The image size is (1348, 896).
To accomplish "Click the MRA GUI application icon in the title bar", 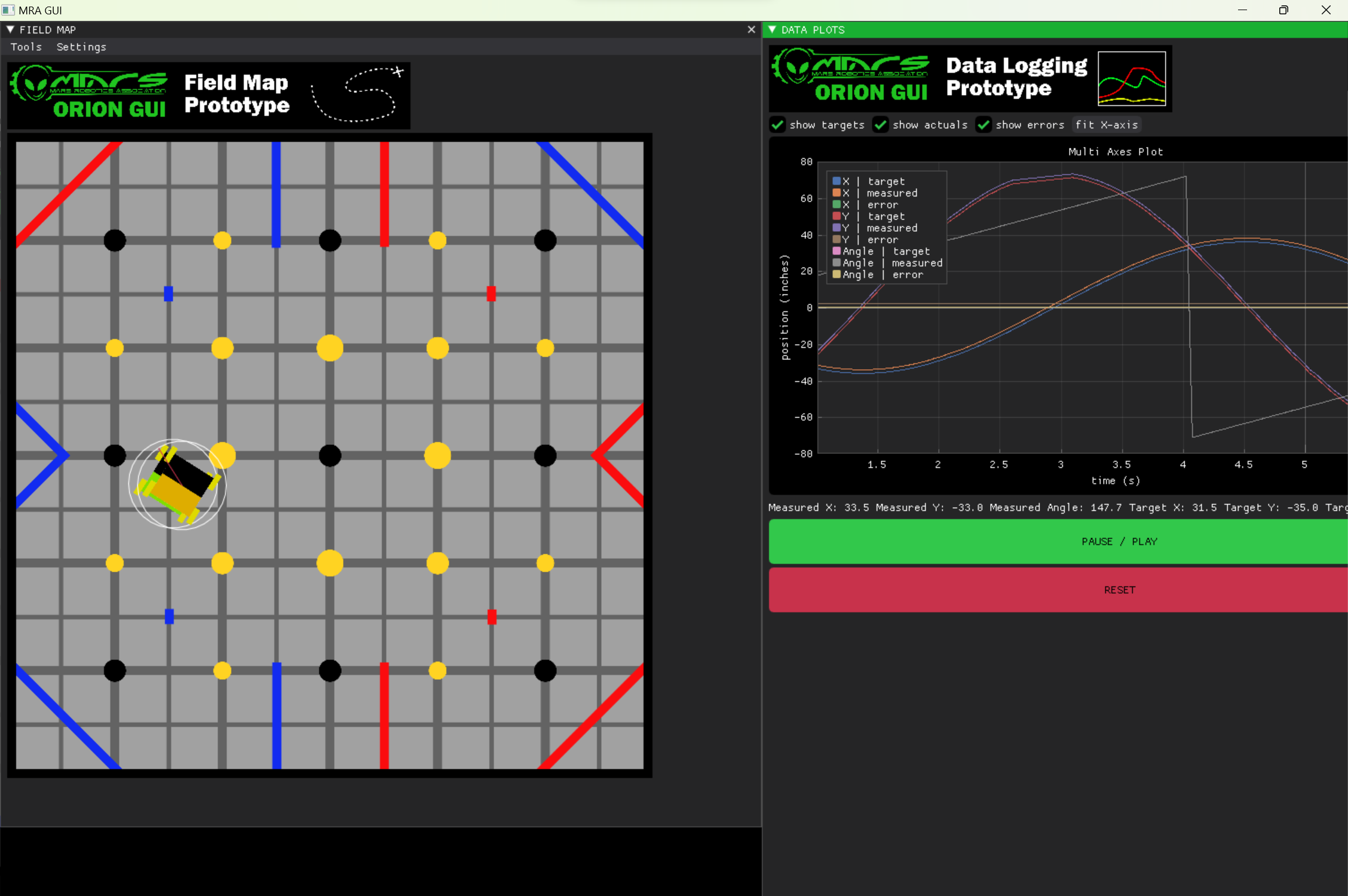I will click(x=8, y=10).
